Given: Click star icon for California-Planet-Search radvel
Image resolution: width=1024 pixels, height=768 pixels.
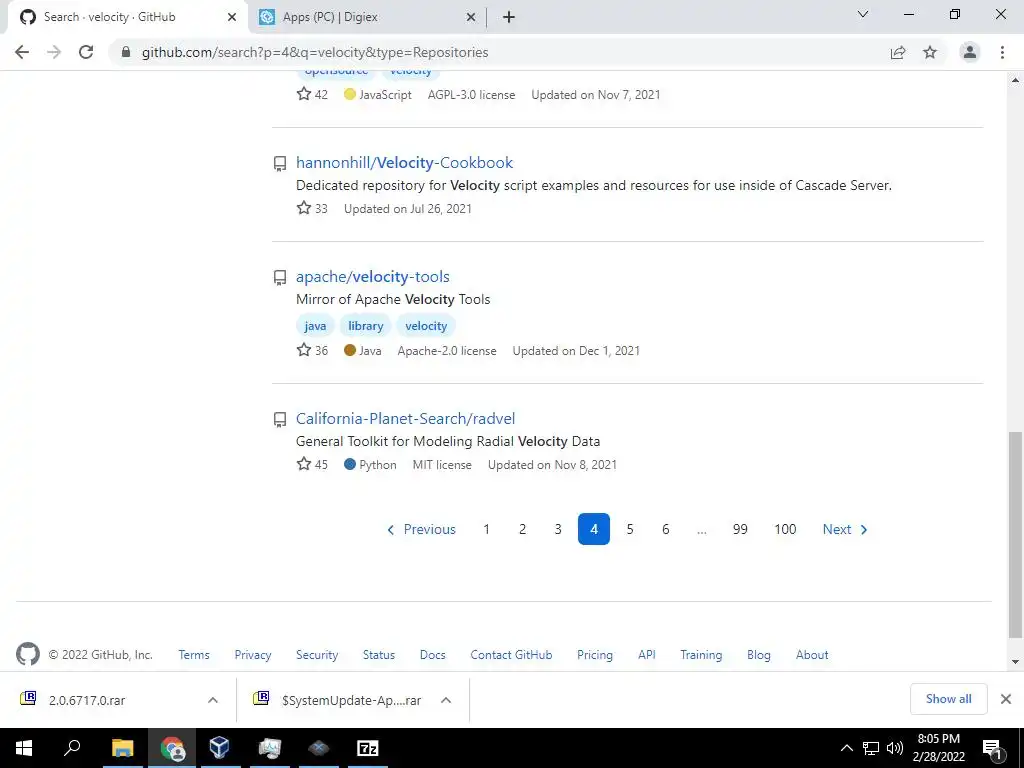Looking at the screenshot, I should coord(304,464).
